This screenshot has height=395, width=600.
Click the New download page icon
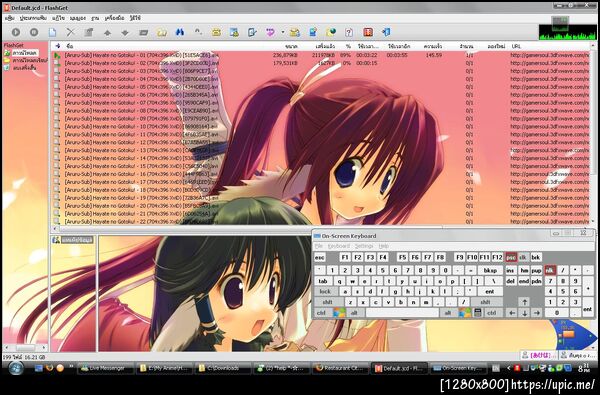pos(52,33)
